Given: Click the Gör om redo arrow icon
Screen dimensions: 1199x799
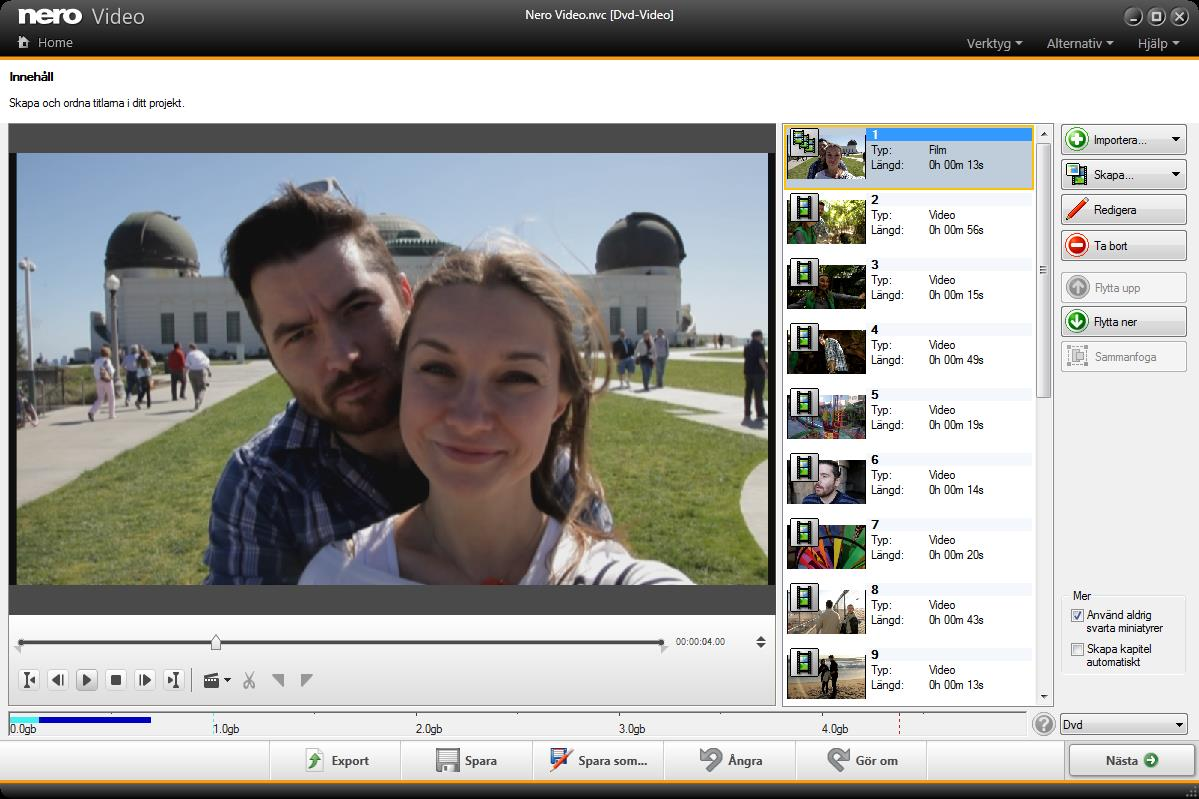Looking at the screenshot, I should (838, 760).
